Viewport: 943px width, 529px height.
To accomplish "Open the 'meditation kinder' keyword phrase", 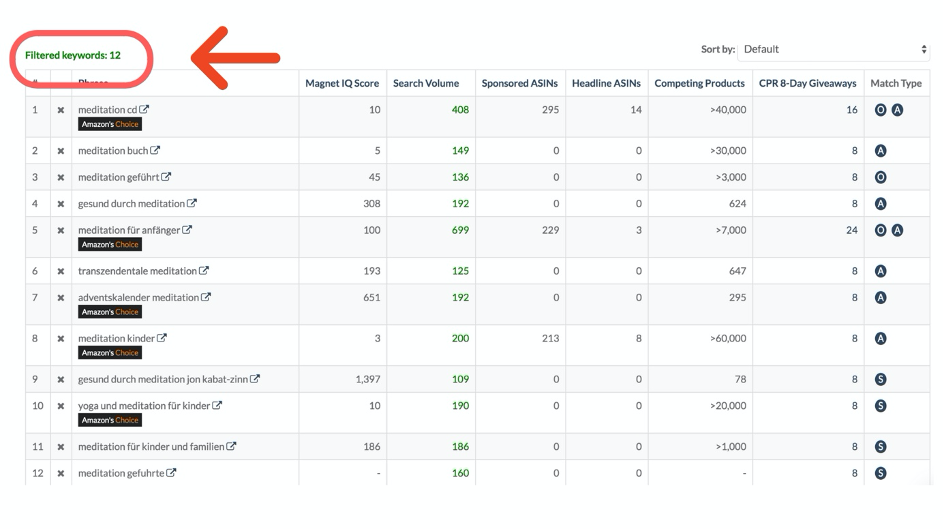I will [x=116, y=338].
